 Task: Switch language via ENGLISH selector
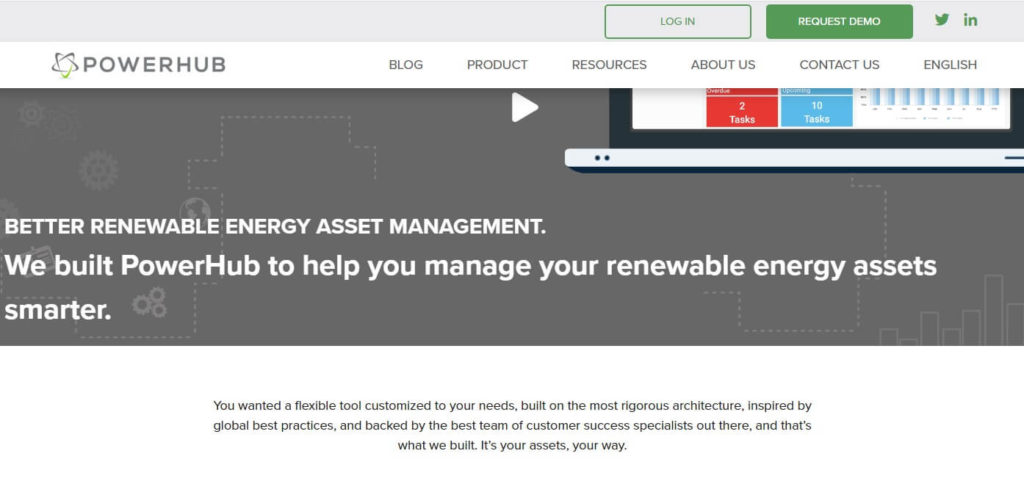[x=950, y=65]
